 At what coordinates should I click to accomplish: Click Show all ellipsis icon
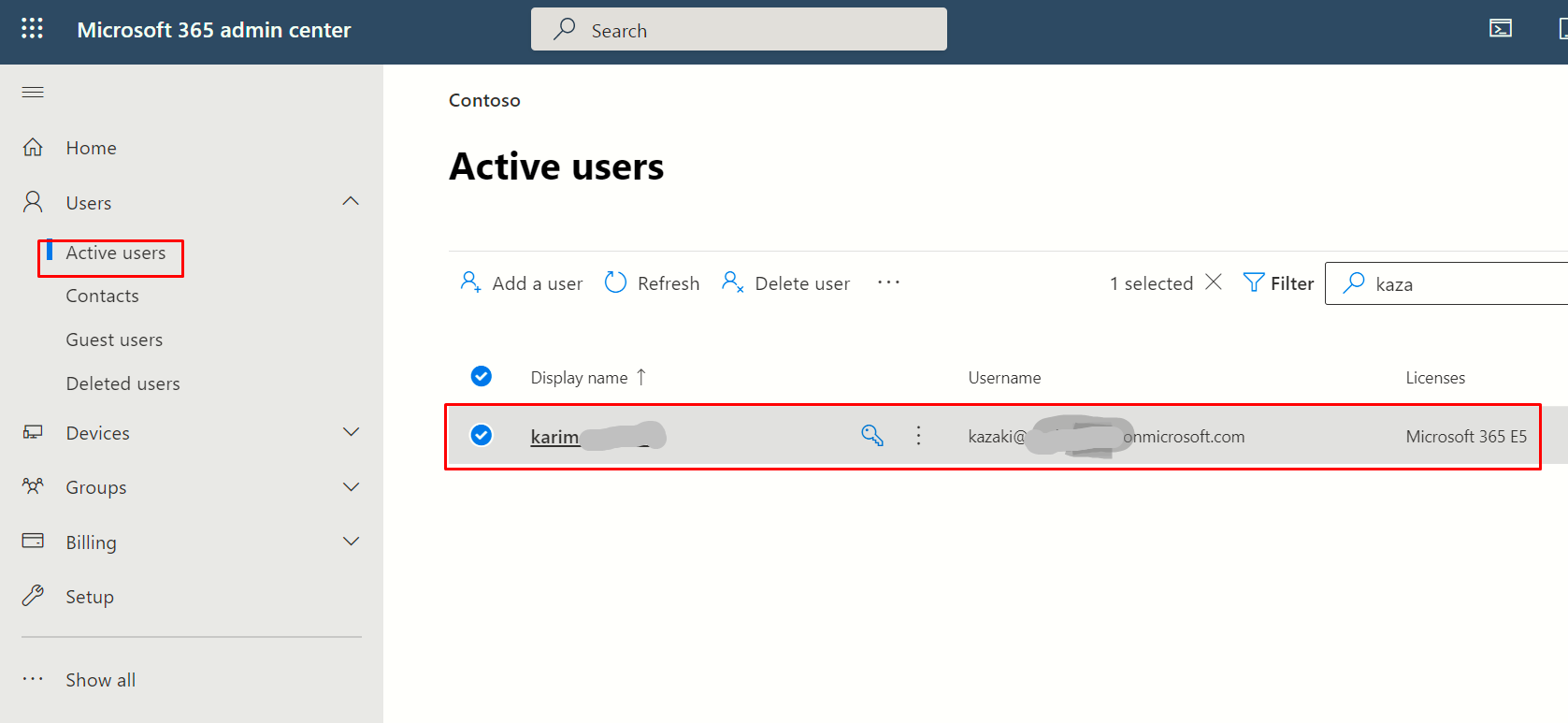pos(33,679)
